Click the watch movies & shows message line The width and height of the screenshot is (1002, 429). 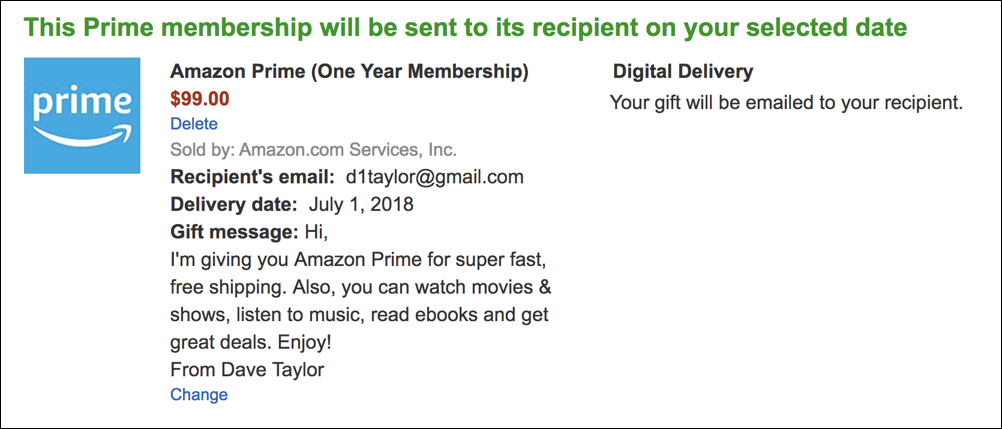pos(362,288)
